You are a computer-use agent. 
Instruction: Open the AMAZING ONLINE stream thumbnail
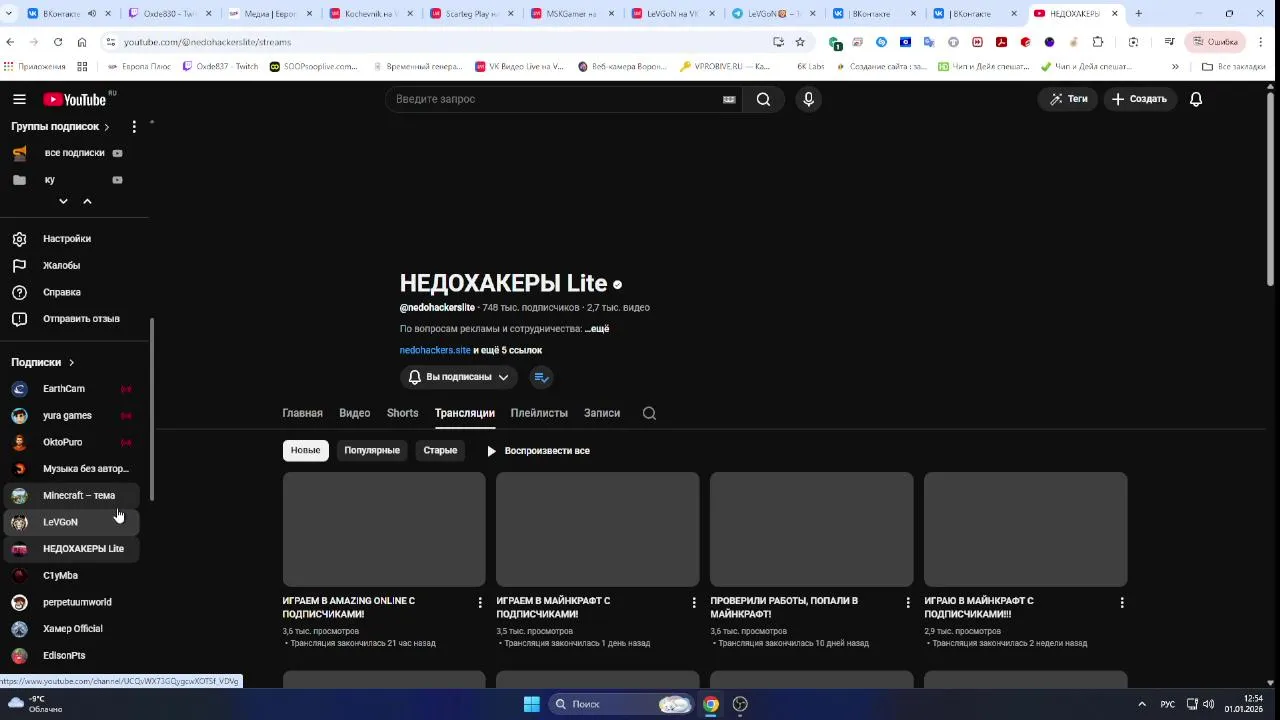click(x=384, y=529)
